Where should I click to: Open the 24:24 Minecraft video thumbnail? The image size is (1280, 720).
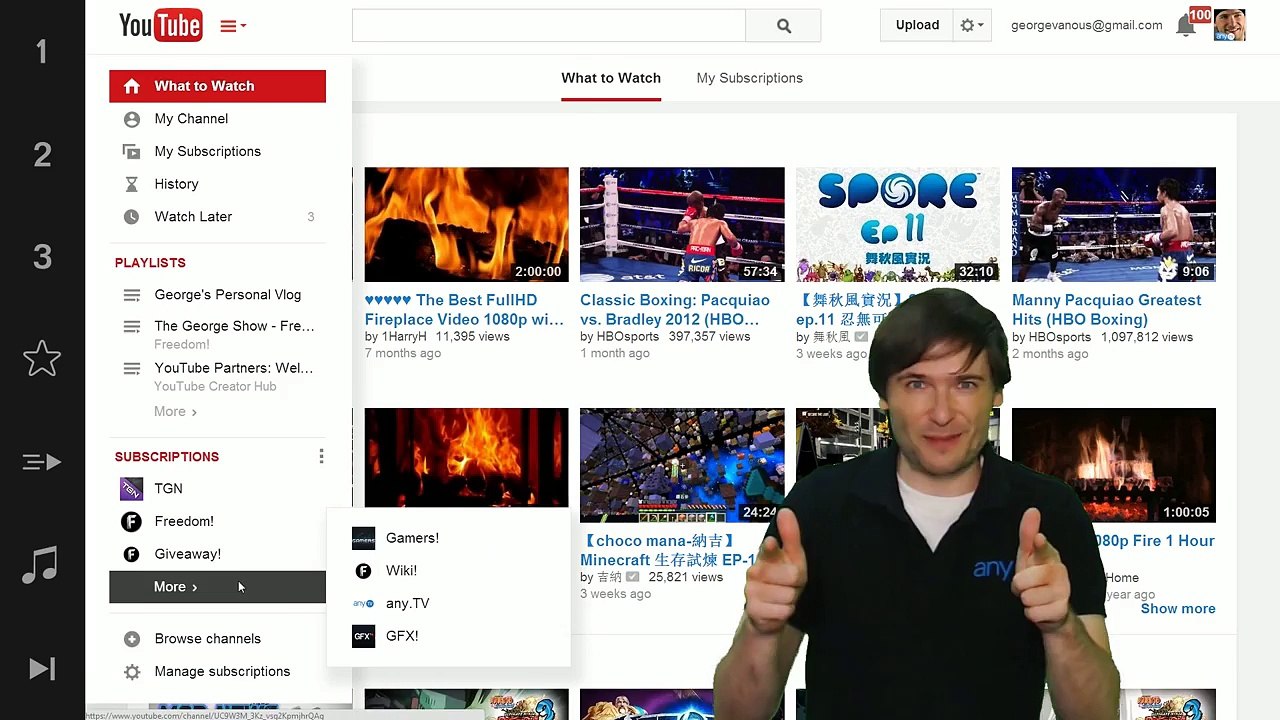pyautogui.click(x=682, y=466)
